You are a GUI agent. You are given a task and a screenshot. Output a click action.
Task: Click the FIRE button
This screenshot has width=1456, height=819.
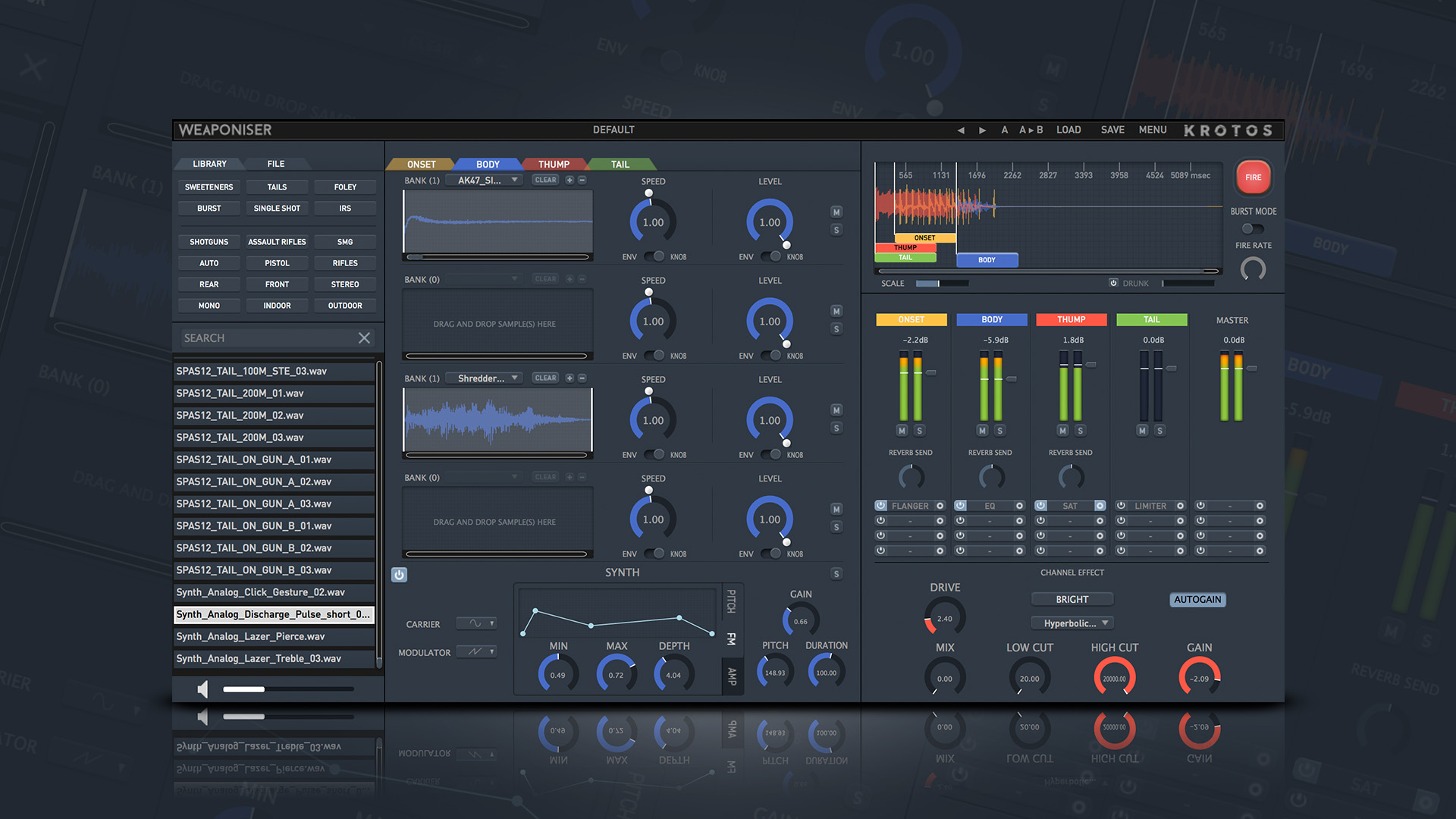click(1254, 177)
